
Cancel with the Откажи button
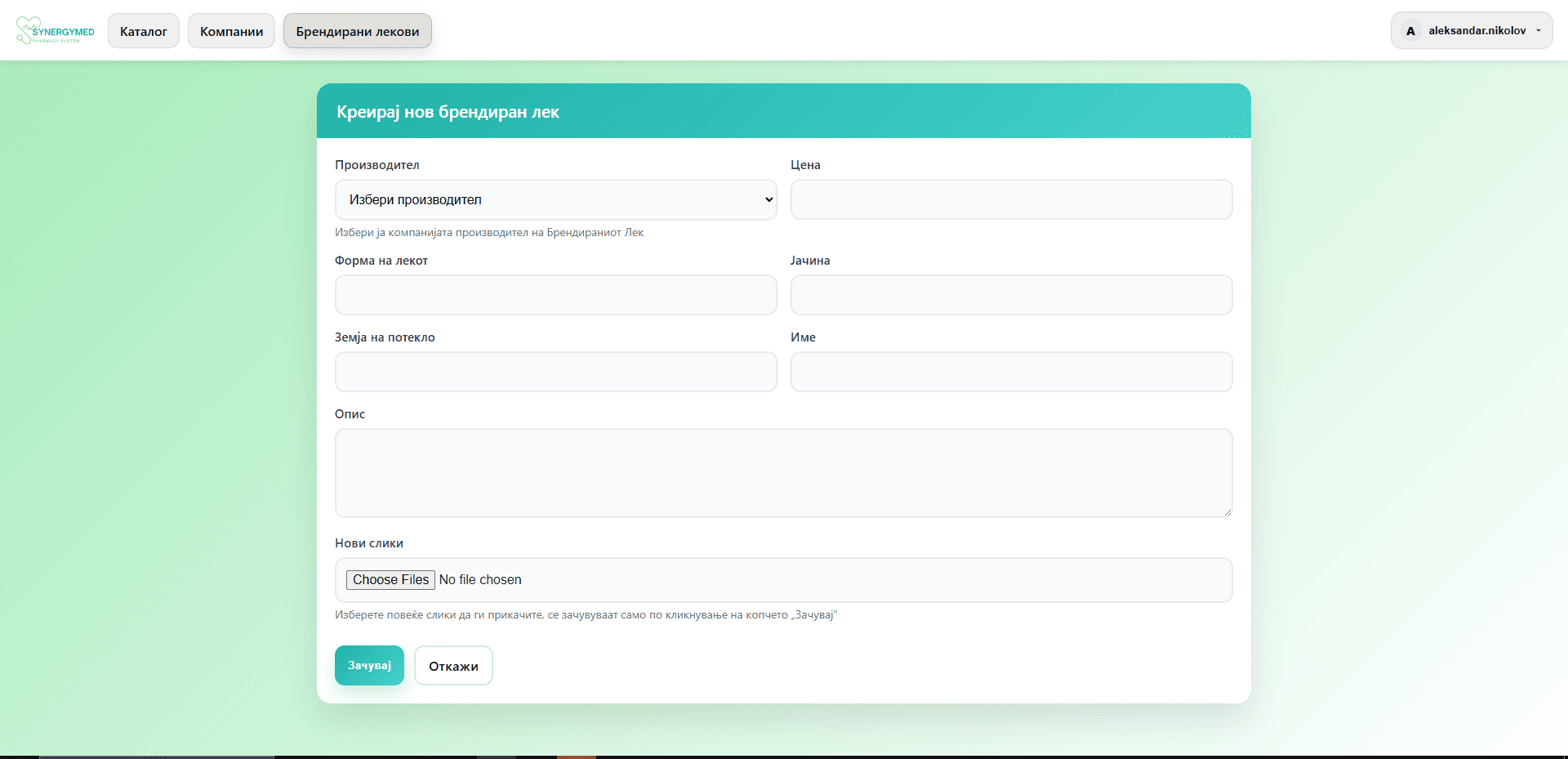click(x=453, y=666)
